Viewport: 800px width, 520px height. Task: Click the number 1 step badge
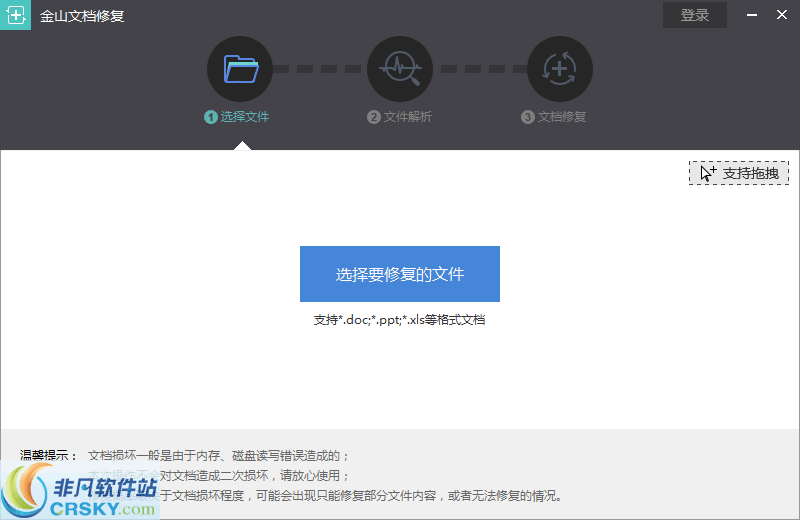[x=211, y=117]
